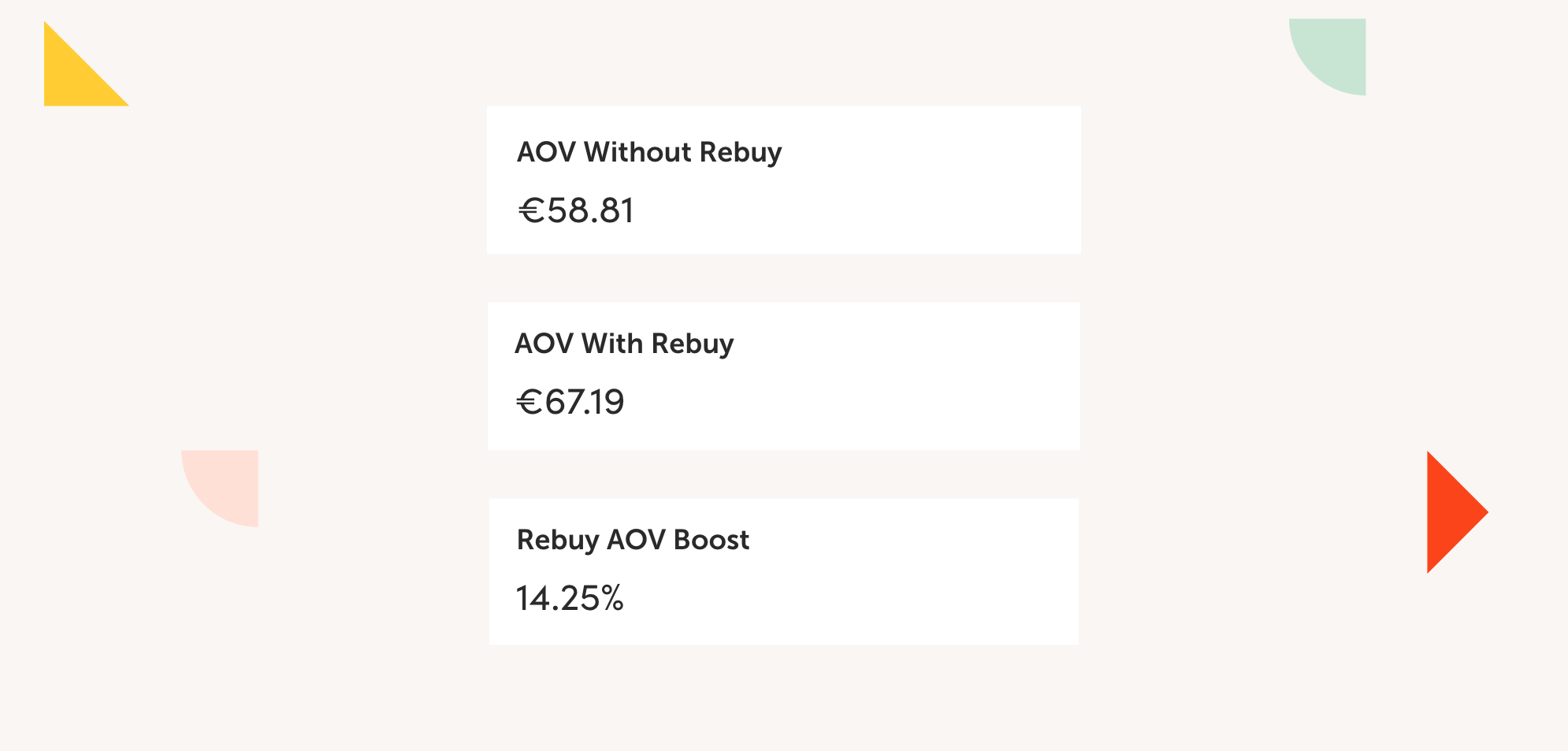1568x751 pixels.
Task: Click the orange-red right-pointing triangle
Action: (x=1450, y=512)
